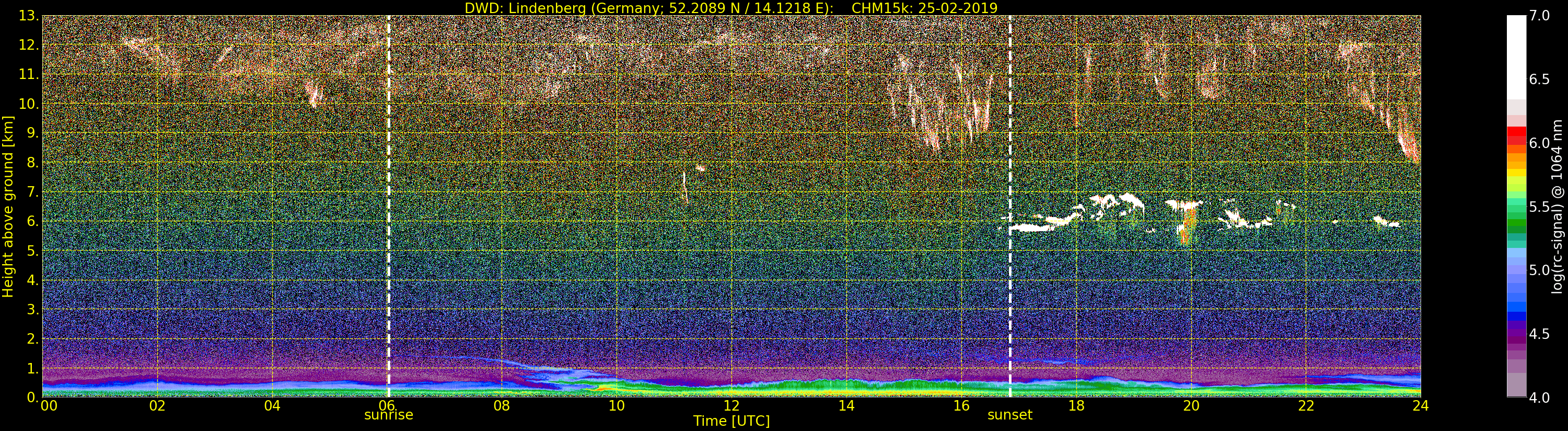Click the time-axis tick label "14"
Screen dimensions: 1568x431
point(846,406)
